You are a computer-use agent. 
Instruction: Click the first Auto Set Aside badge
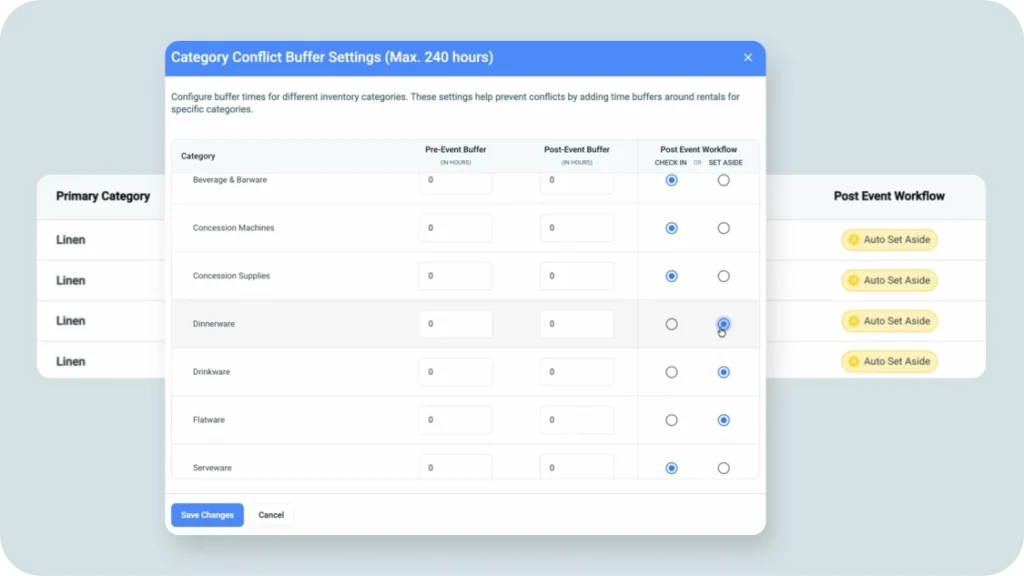[x=889, y=240]
